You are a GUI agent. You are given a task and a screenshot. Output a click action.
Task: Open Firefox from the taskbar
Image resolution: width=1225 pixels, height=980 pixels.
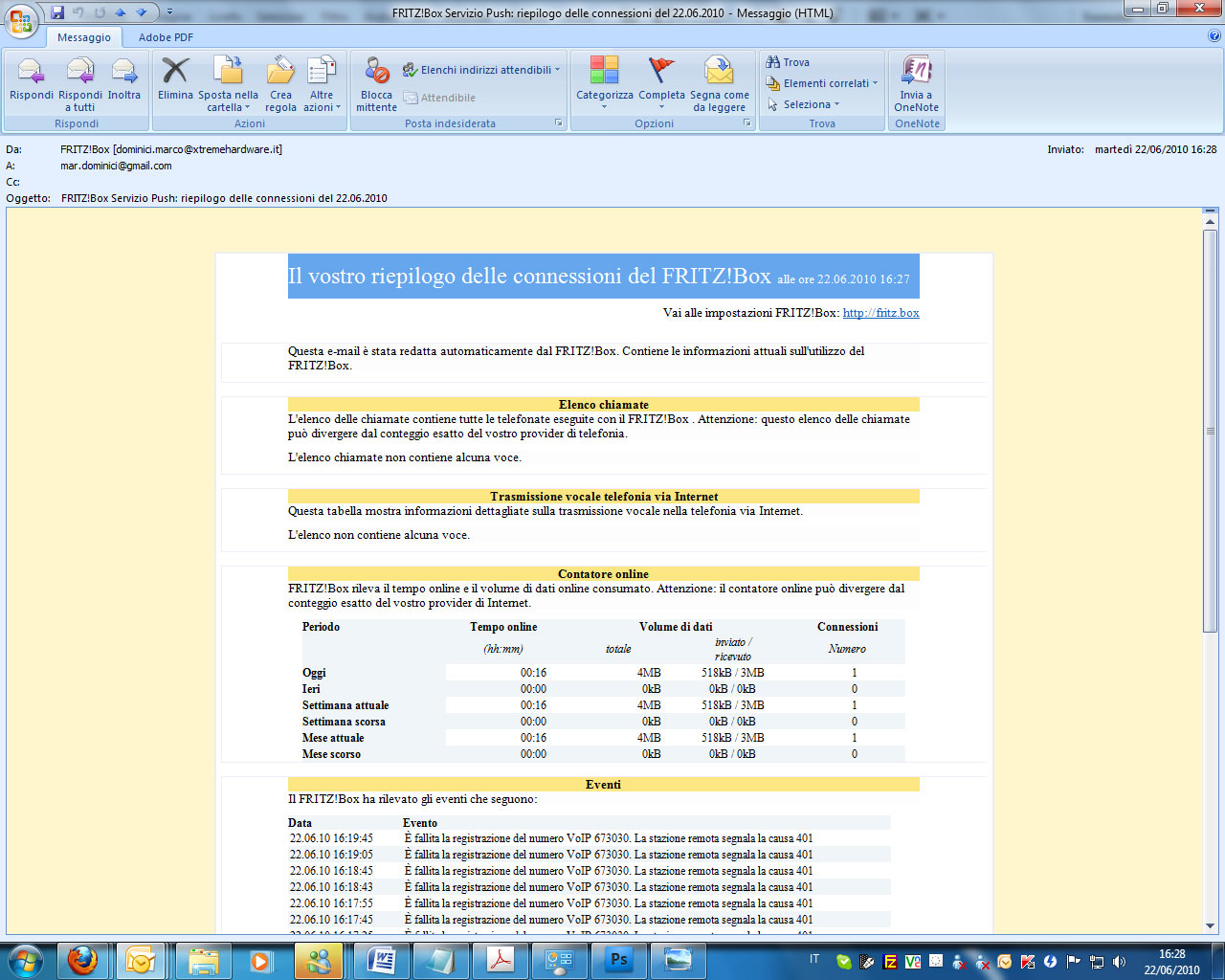(82, 960)
